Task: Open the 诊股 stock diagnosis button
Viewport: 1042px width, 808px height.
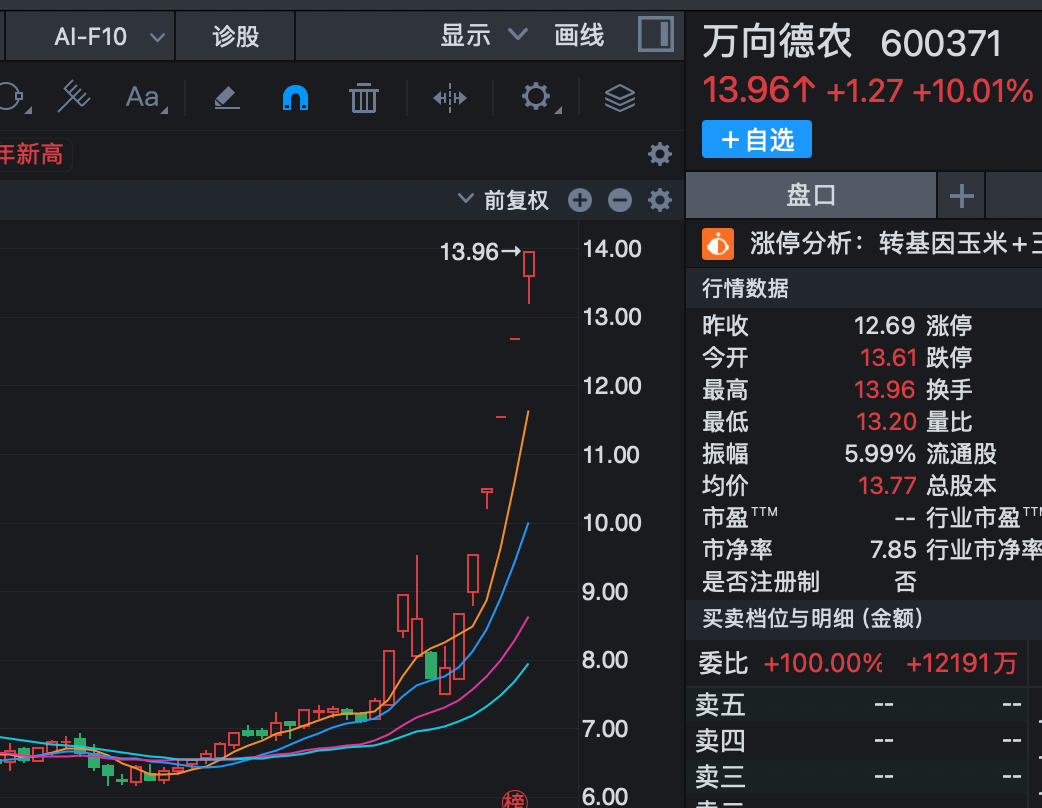Action: coord(235,37)
